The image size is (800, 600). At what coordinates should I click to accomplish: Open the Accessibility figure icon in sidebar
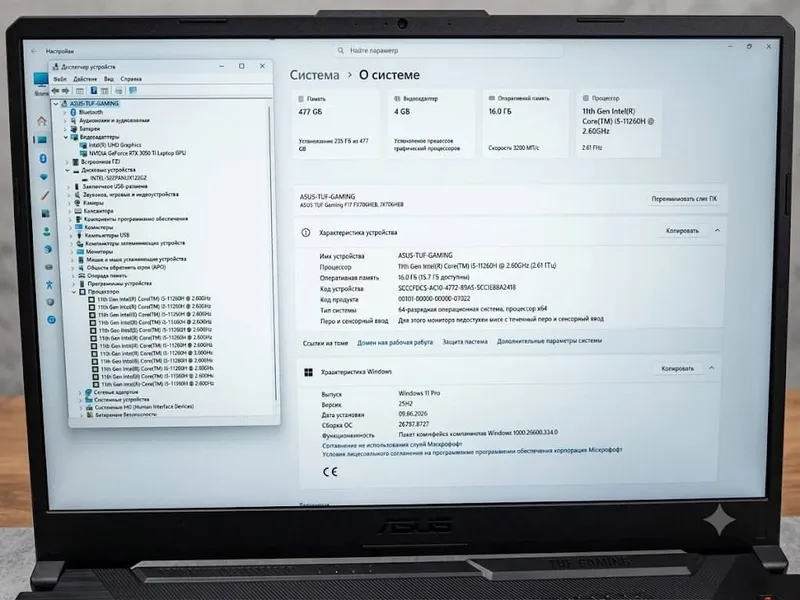[49, 284]
